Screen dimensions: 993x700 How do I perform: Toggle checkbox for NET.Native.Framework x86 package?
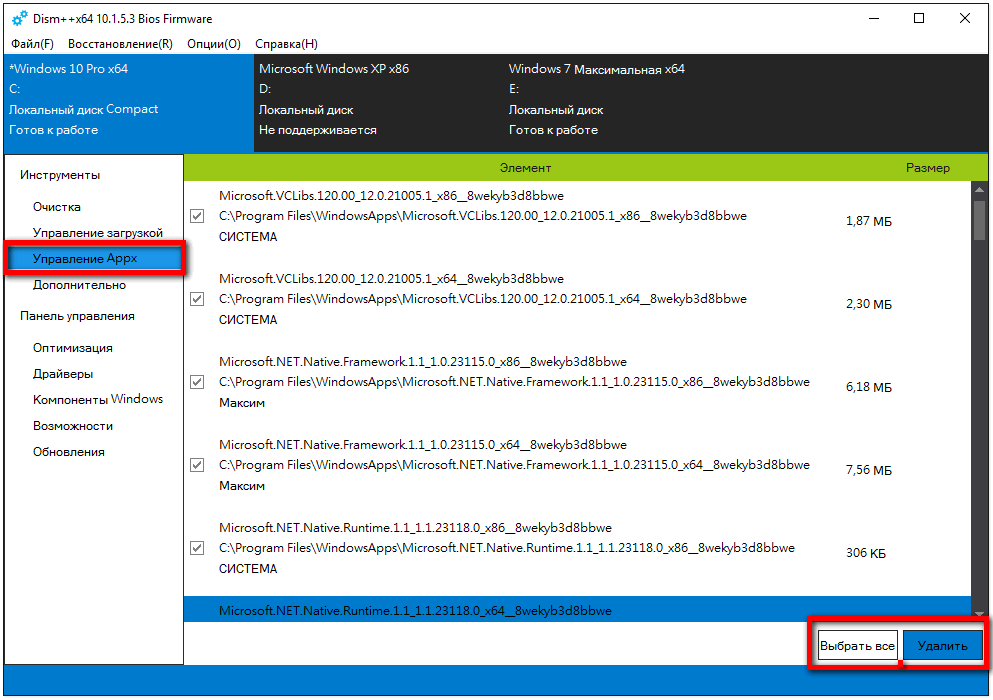tap(197, 382)
